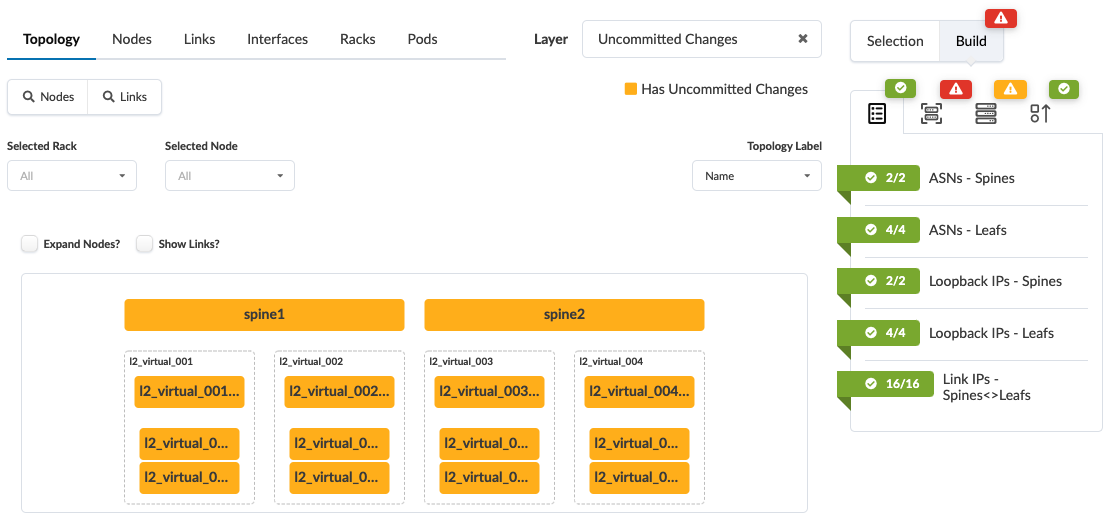This screenshot has height=526, width=1111.
Task: Open the Selected Node dropdown
Action: pyautogui.click(x=230, y=176)
